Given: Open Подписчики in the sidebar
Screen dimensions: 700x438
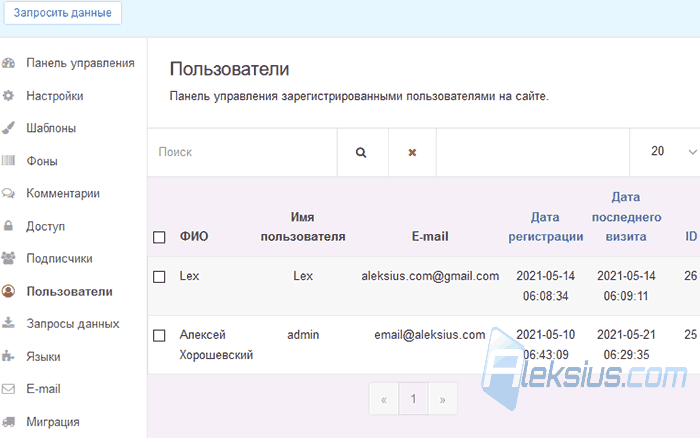Looking at the screenshot, I should 59,259.
